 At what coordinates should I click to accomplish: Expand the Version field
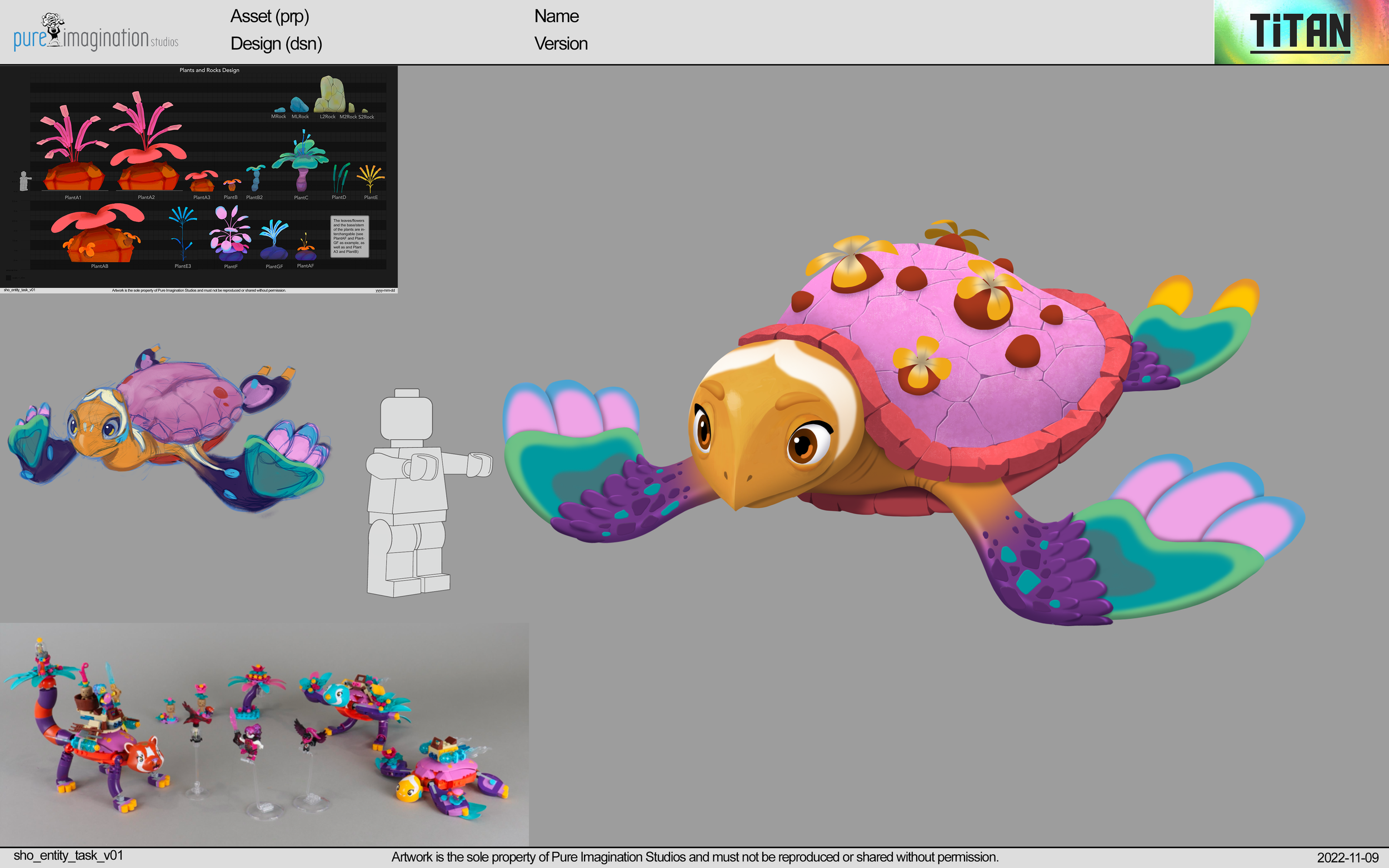click(x=561, y=44)
